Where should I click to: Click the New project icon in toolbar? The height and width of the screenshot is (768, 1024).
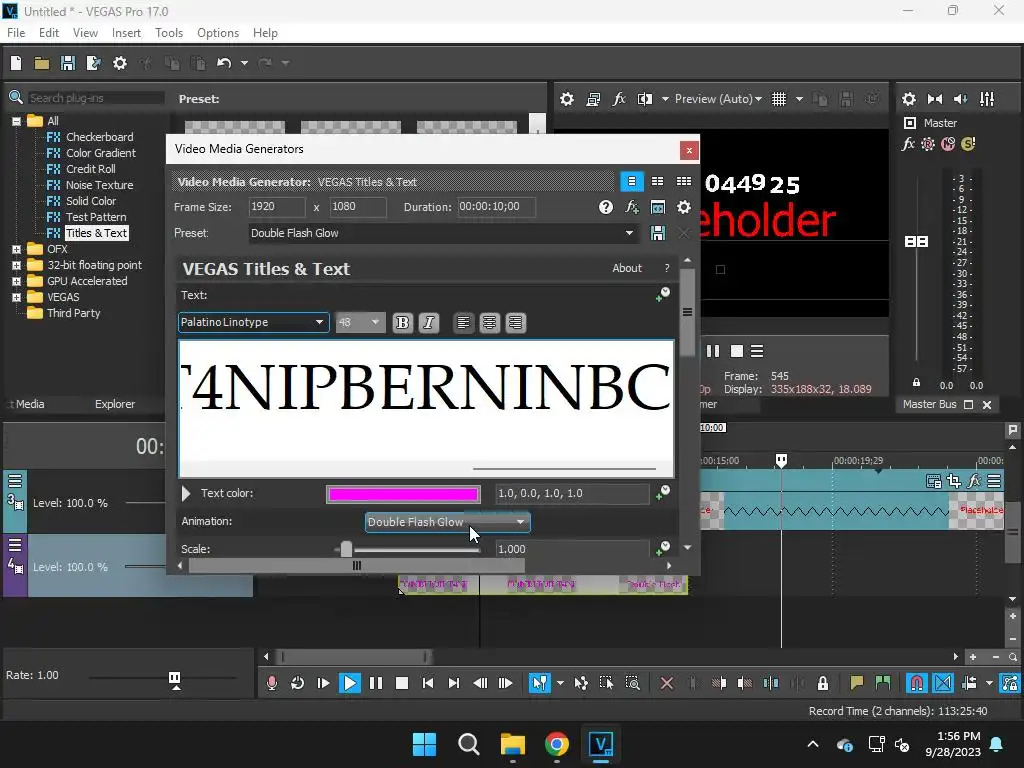[x=16, y=63]
